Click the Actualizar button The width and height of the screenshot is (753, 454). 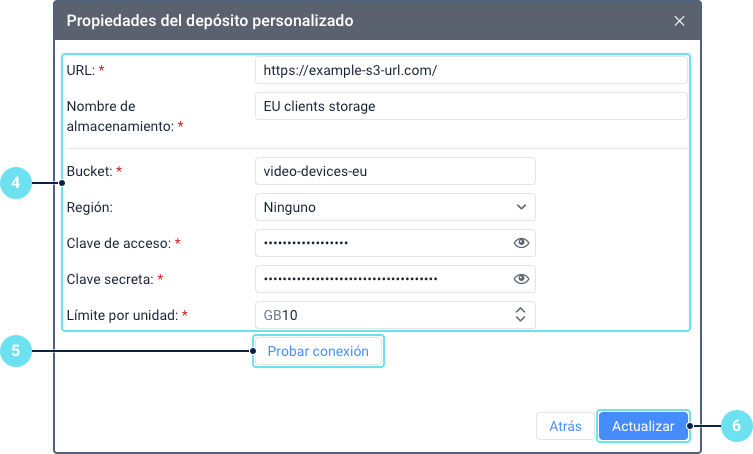point(643,426)
